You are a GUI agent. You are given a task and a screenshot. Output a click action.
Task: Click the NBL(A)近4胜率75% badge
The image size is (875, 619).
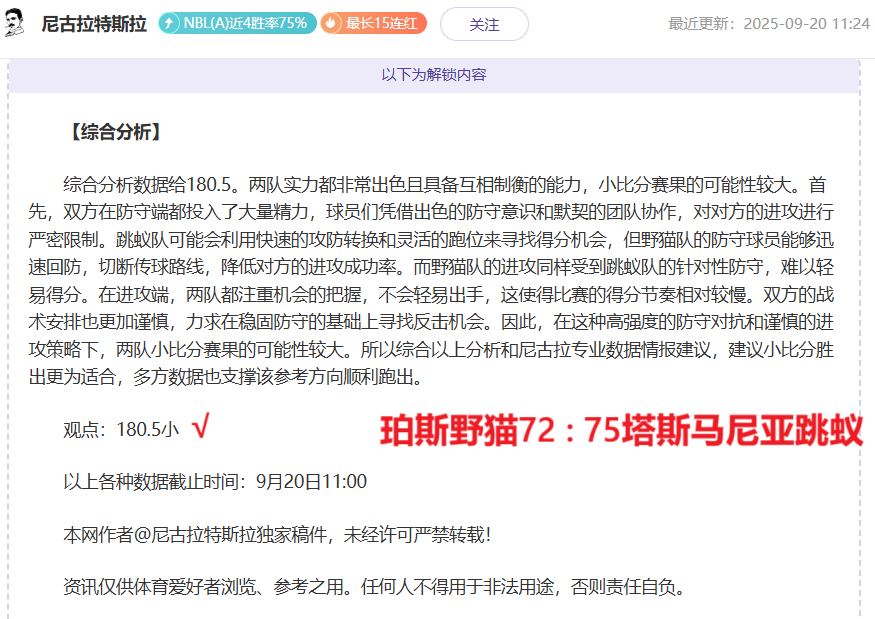pyautogui.click(x=237, y=23)
